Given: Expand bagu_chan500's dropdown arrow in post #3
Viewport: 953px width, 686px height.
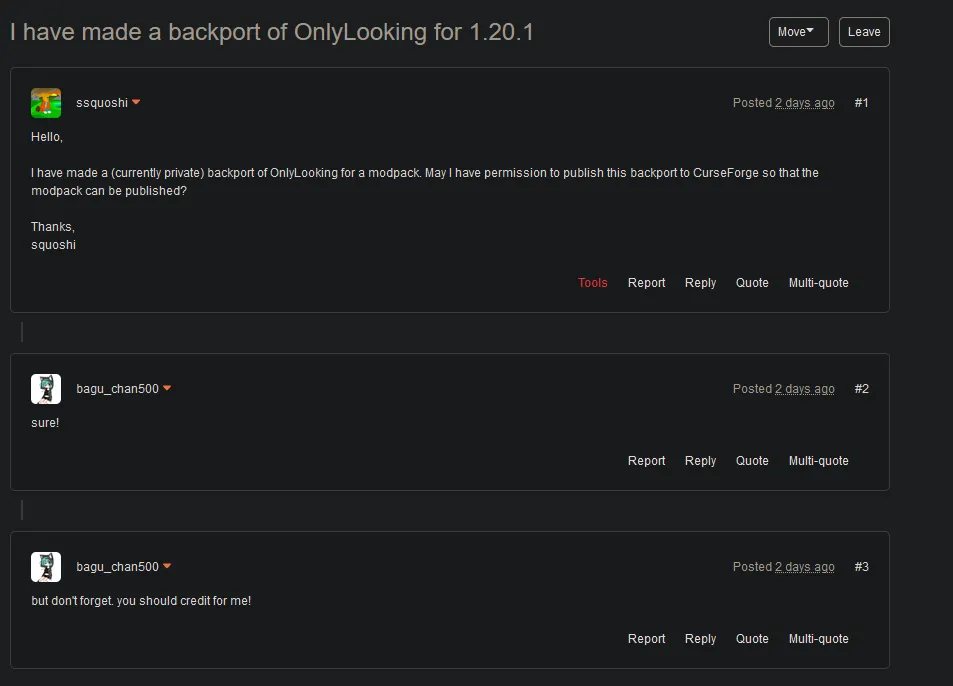Looking at the screenshot, I should coord(167,566).
